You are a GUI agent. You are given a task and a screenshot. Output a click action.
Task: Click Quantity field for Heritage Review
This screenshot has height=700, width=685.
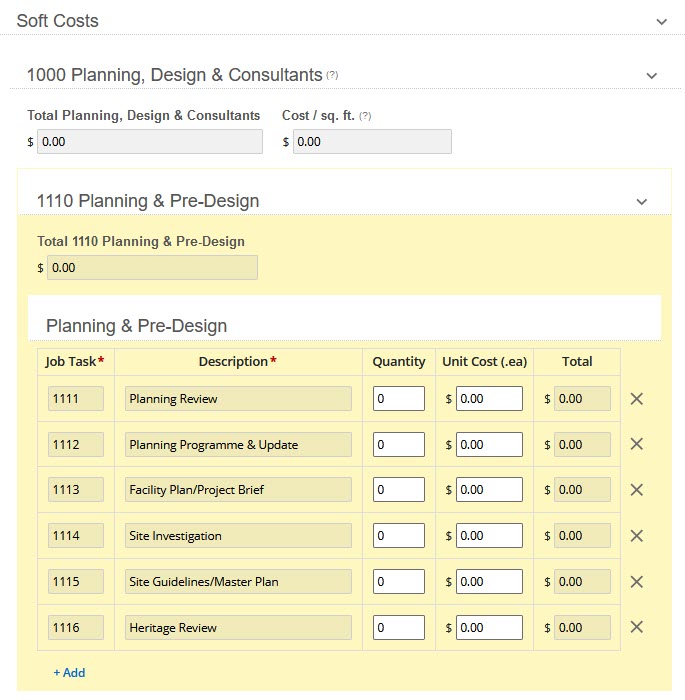[x=399, y=628]
